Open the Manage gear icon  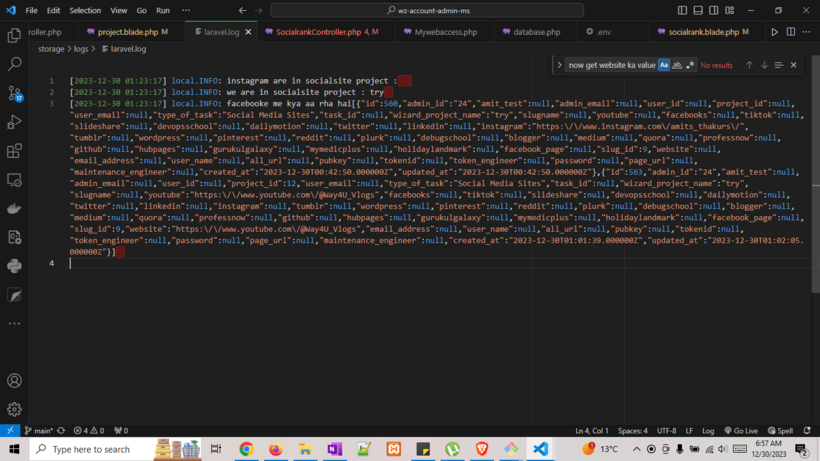[14, 409]
